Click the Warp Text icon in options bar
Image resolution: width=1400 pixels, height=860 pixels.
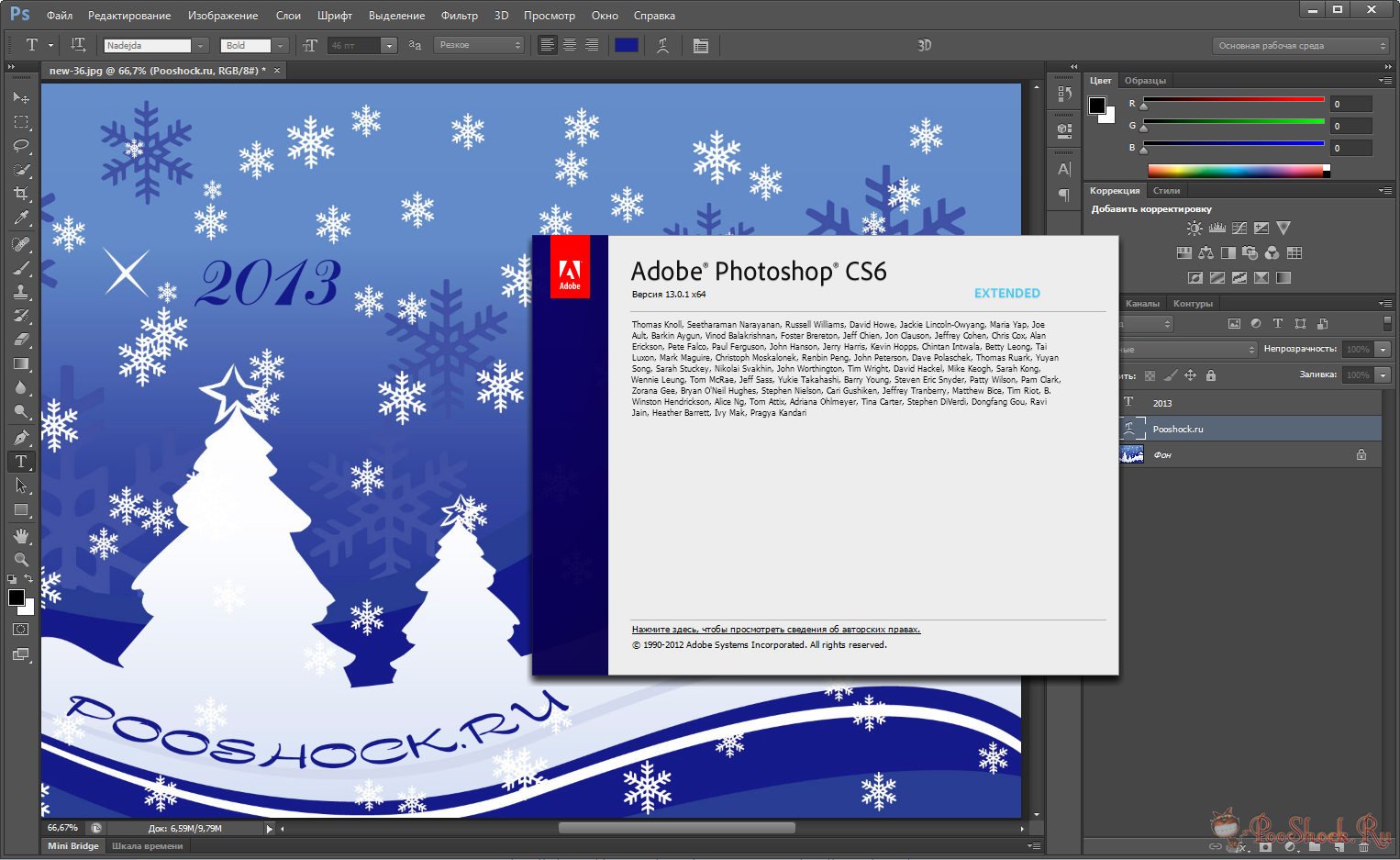662,45
